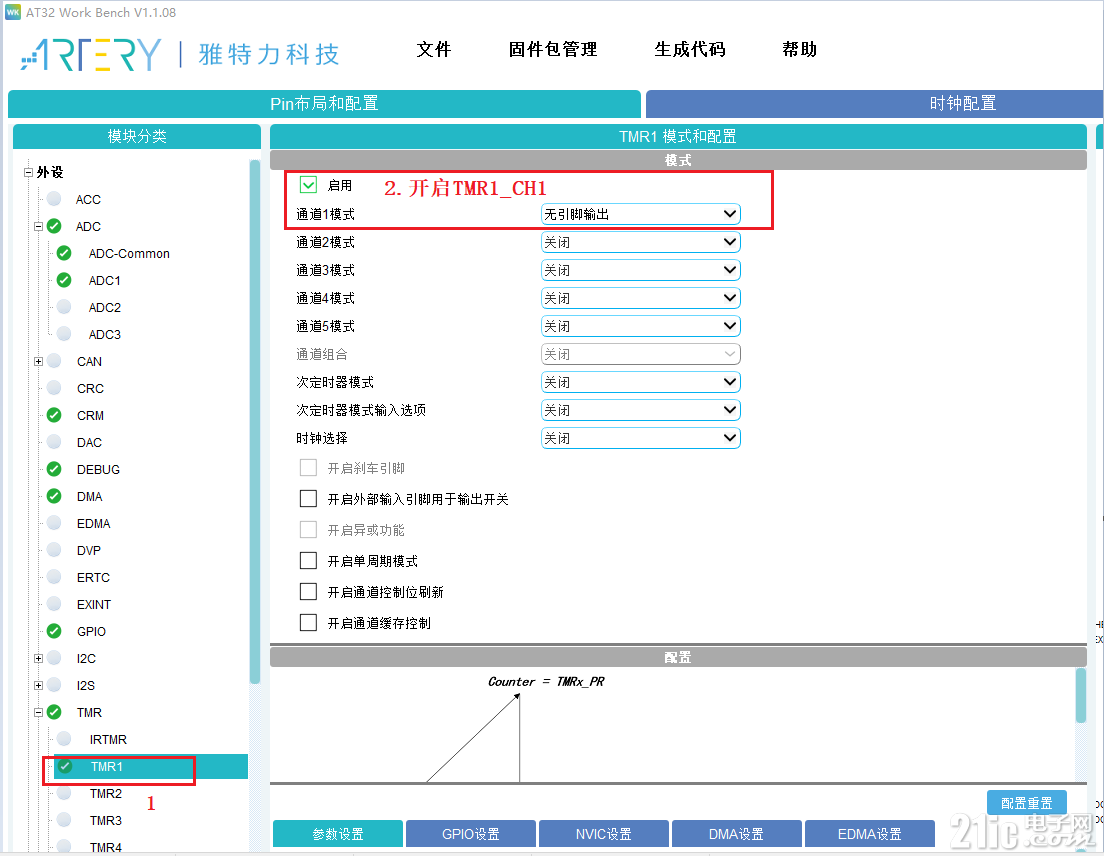Click the disabled 开启刹车引脚 checkbox
1104x856 pixels.
pyautogui.click(x=308, y=468)
